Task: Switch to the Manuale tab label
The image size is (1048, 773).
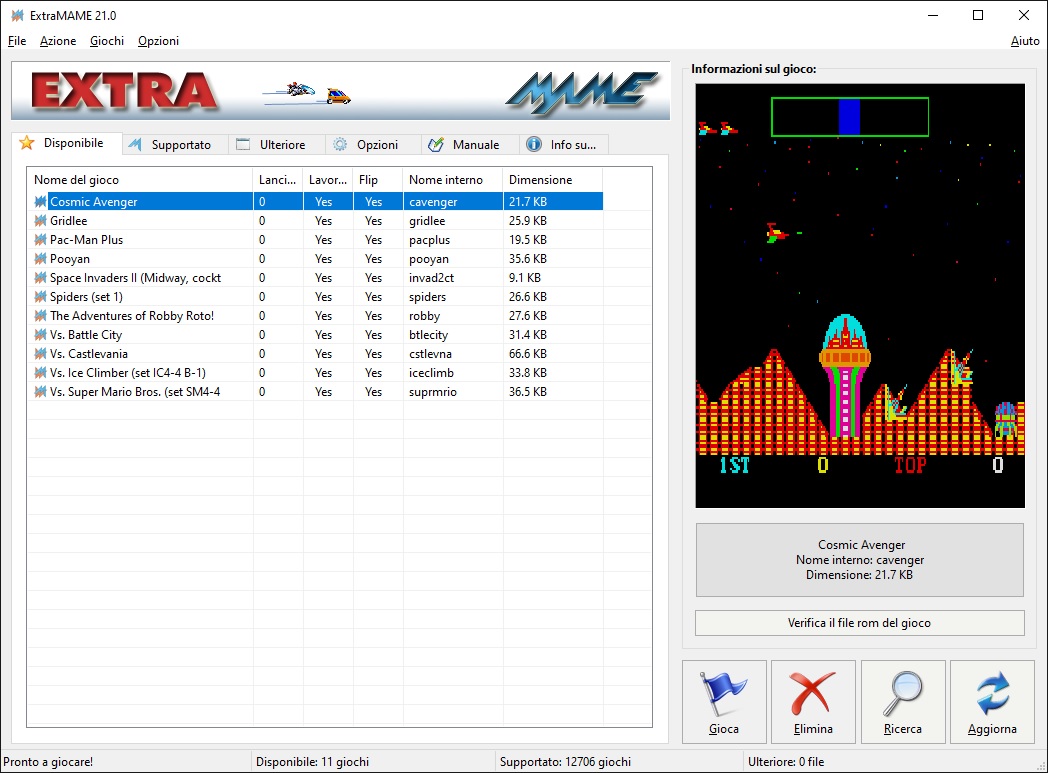Action: [476, 144]
